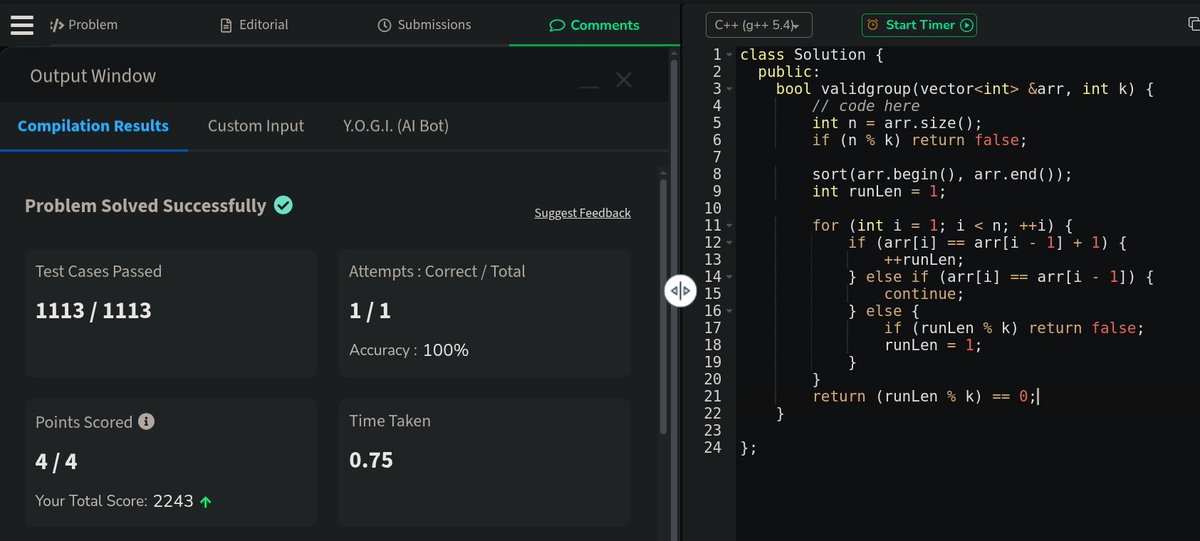The width and height of the screenshot is (1200, 541).
Task: Click the '1 / 1' attempts value
Action: pyautogui.click(x=370, y=311)
